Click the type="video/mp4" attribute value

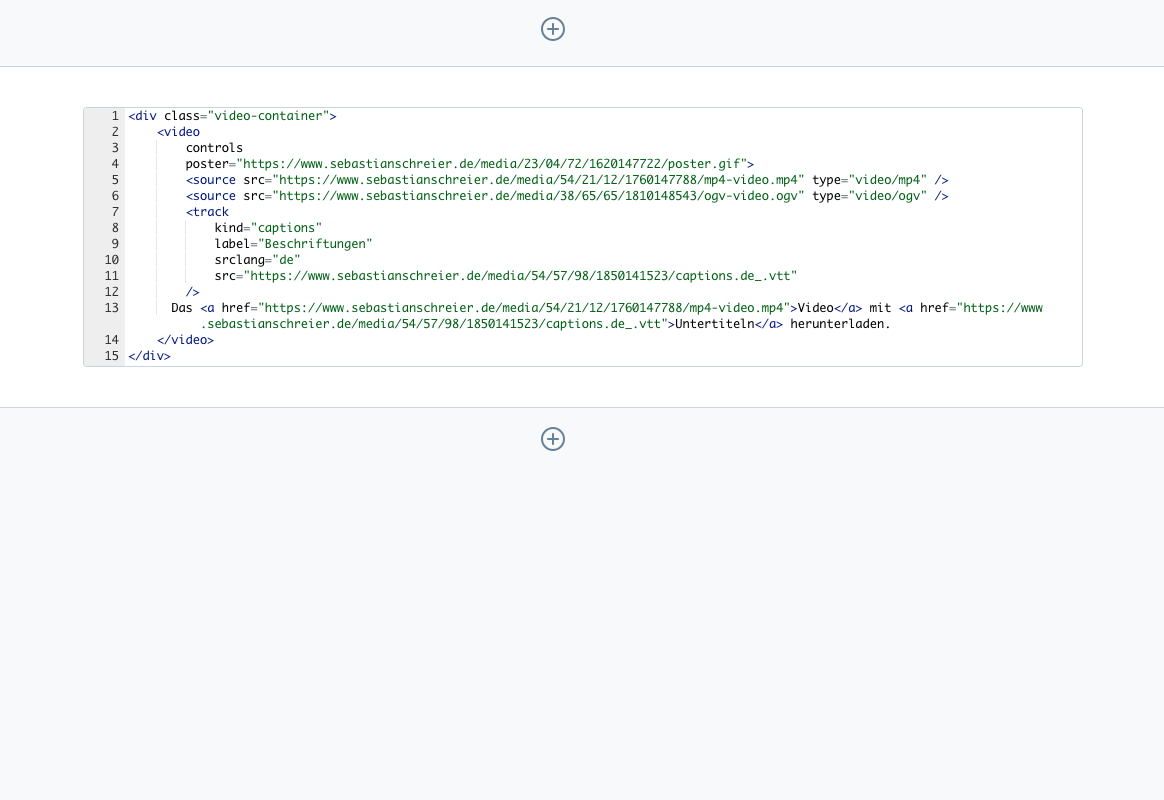[x=888, y=180]
